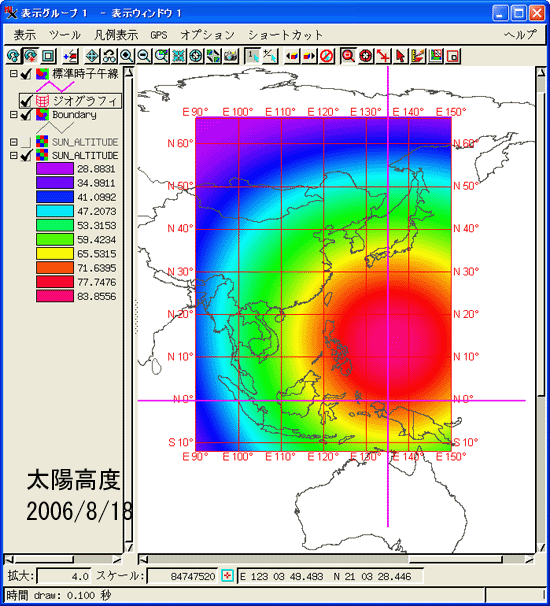Screen dimensions: 550x606
Task: Select the pan/move arrows tool icon
Action: (92, 56)
